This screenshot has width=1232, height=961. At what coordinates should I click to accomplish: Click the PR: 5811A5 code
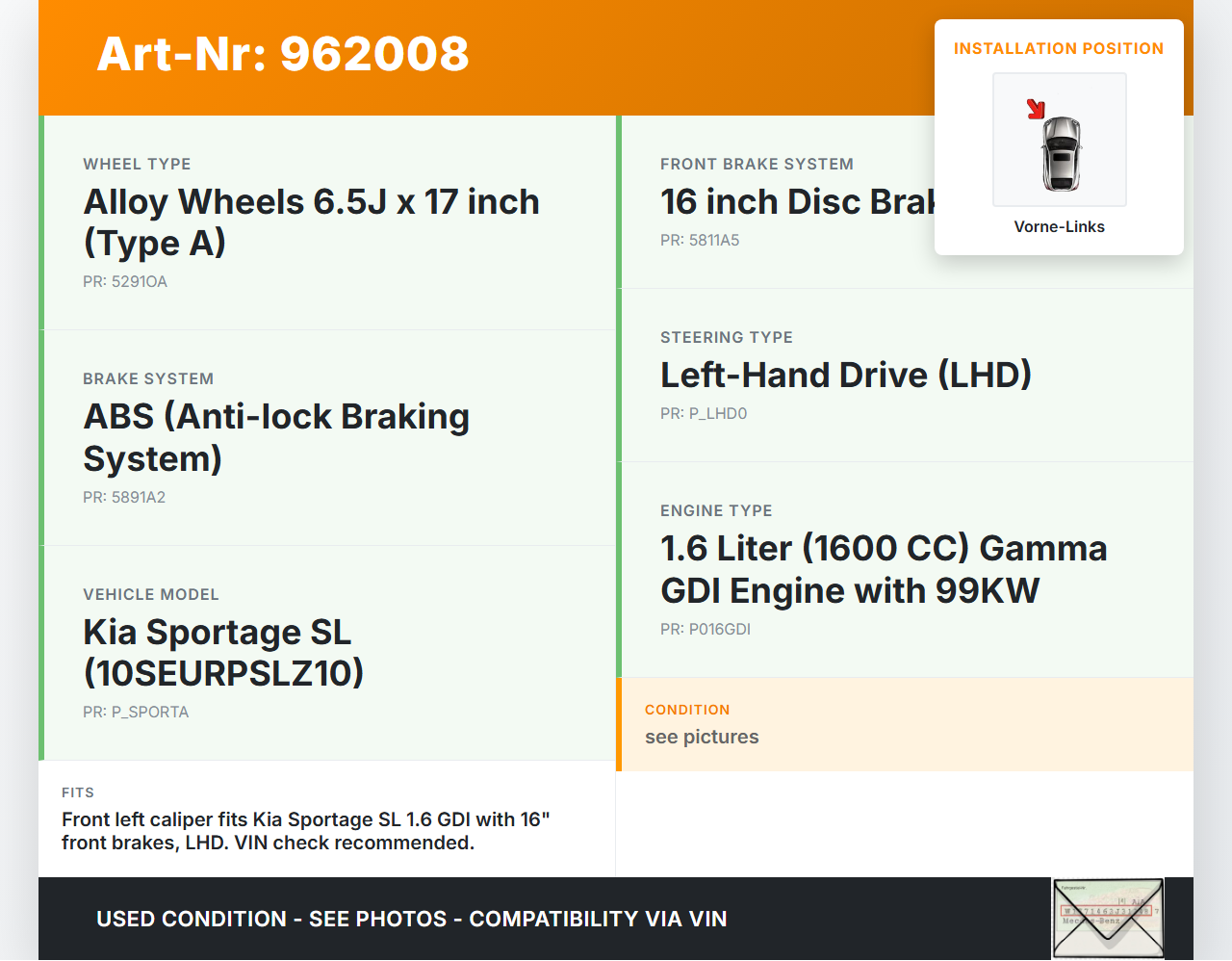click(700, 240)
